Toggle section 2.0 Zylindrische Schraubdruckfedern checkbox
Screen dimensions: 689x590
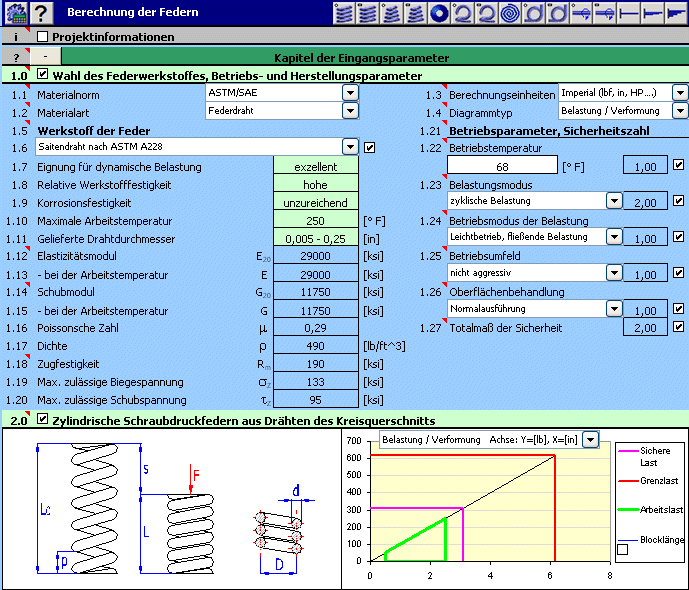[42, 419]
